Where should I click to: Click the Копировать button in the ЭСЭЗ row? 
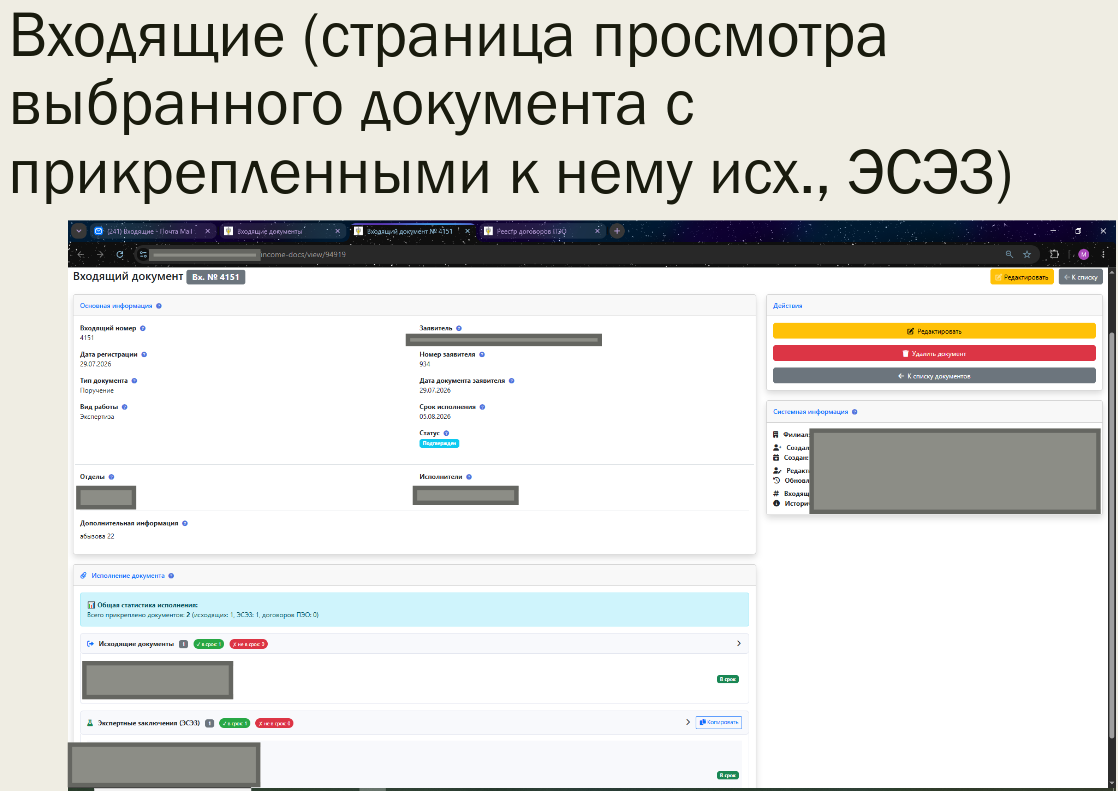click(x=718, y=723)
